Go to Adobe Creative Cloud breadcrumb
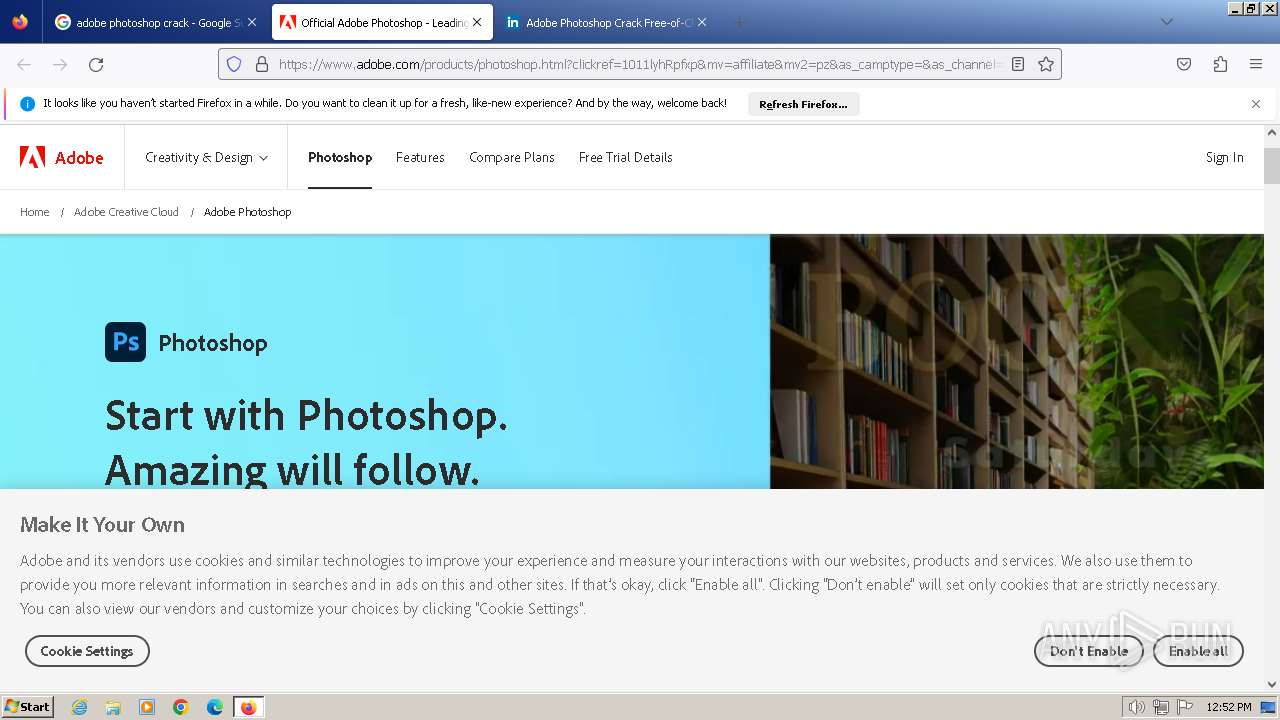Screen dimensions: 1280x720 (126, 212)
